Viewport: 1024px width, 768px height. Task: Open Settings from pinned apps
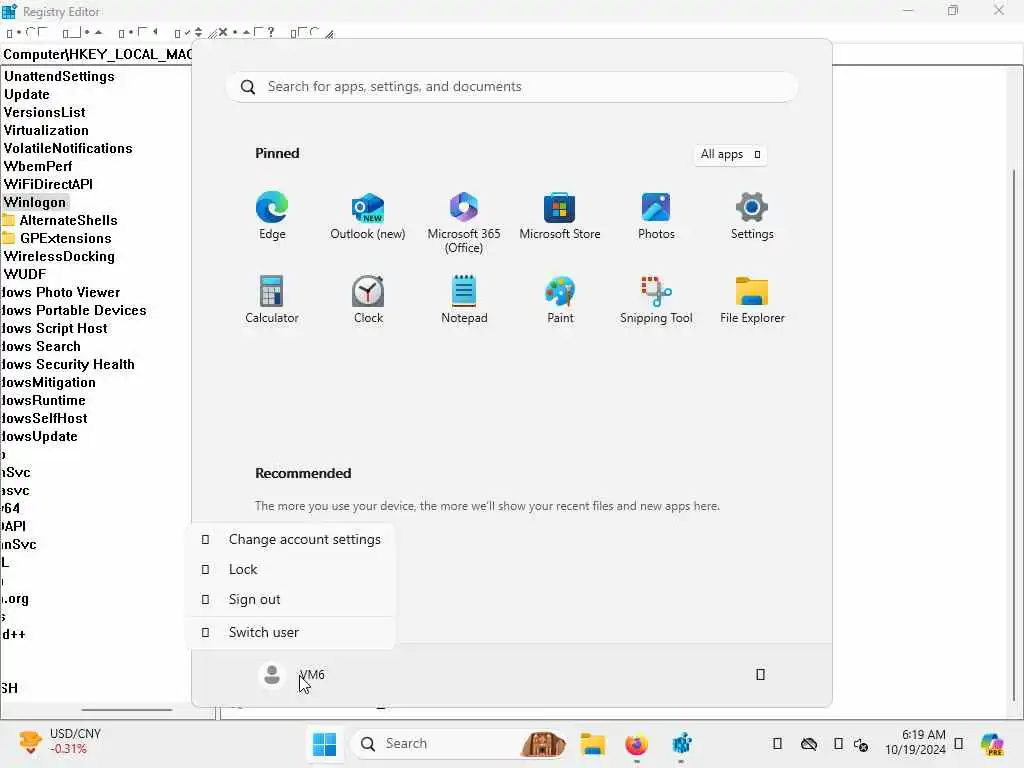tap(752, 216)
